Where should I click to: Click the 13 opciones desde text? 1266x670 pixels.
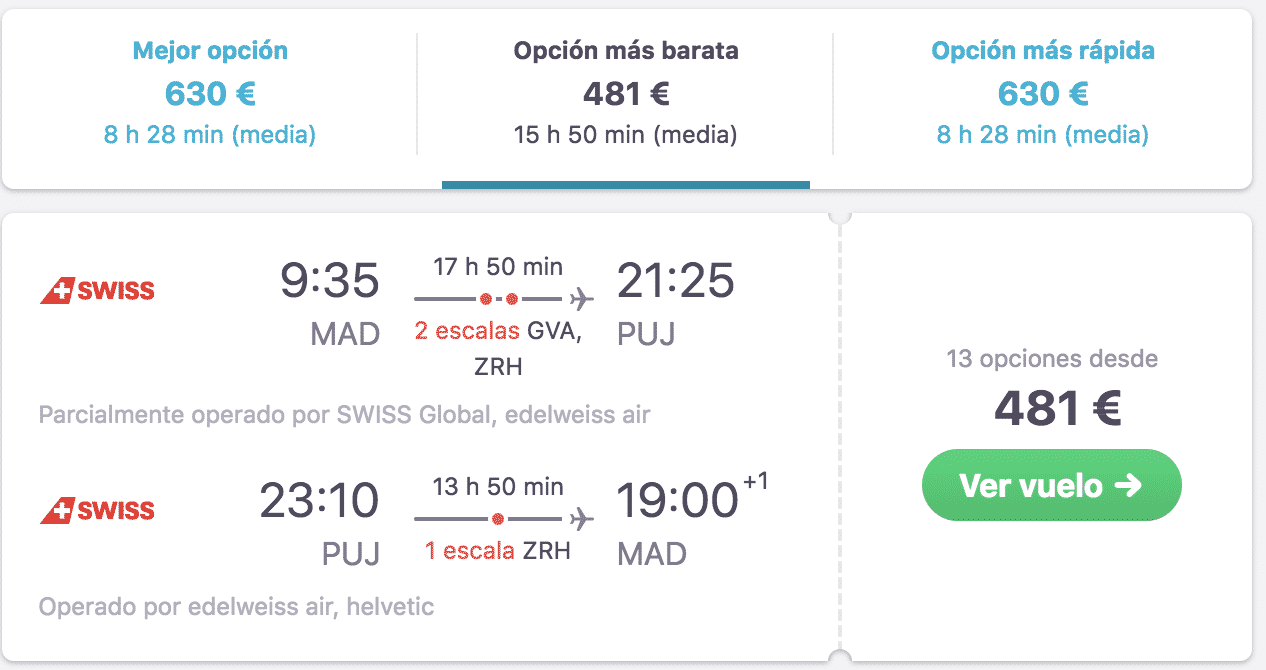[1051, 358]
